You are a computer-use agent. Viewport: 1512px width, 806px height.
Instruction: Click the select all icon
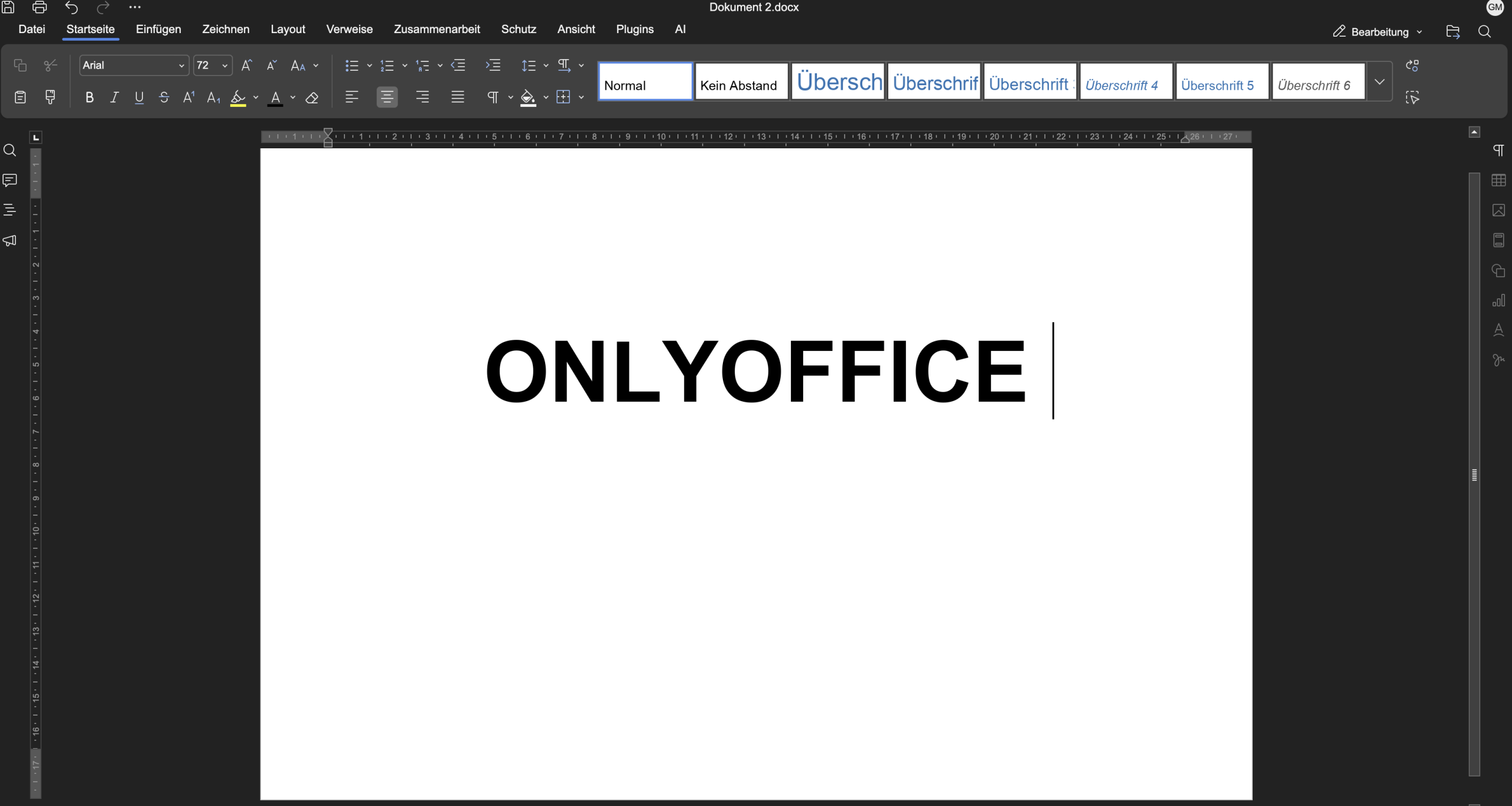pos(1412,97)
